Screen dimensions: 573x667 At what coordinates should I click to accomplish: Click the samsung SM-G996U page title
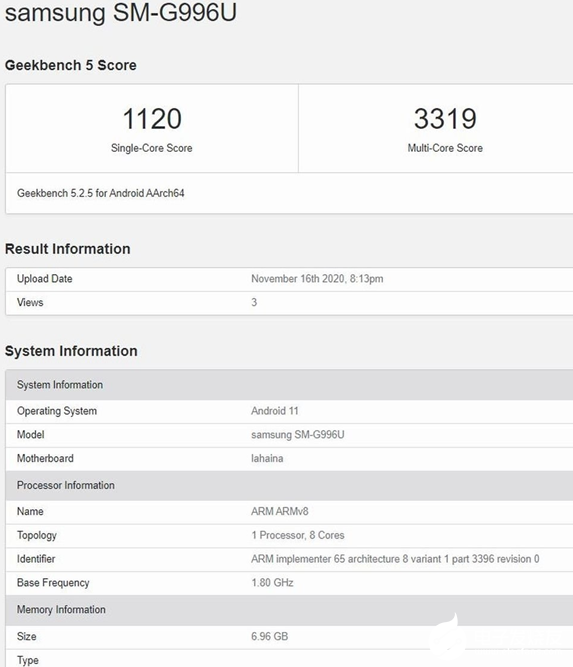[x=120, y=13]
